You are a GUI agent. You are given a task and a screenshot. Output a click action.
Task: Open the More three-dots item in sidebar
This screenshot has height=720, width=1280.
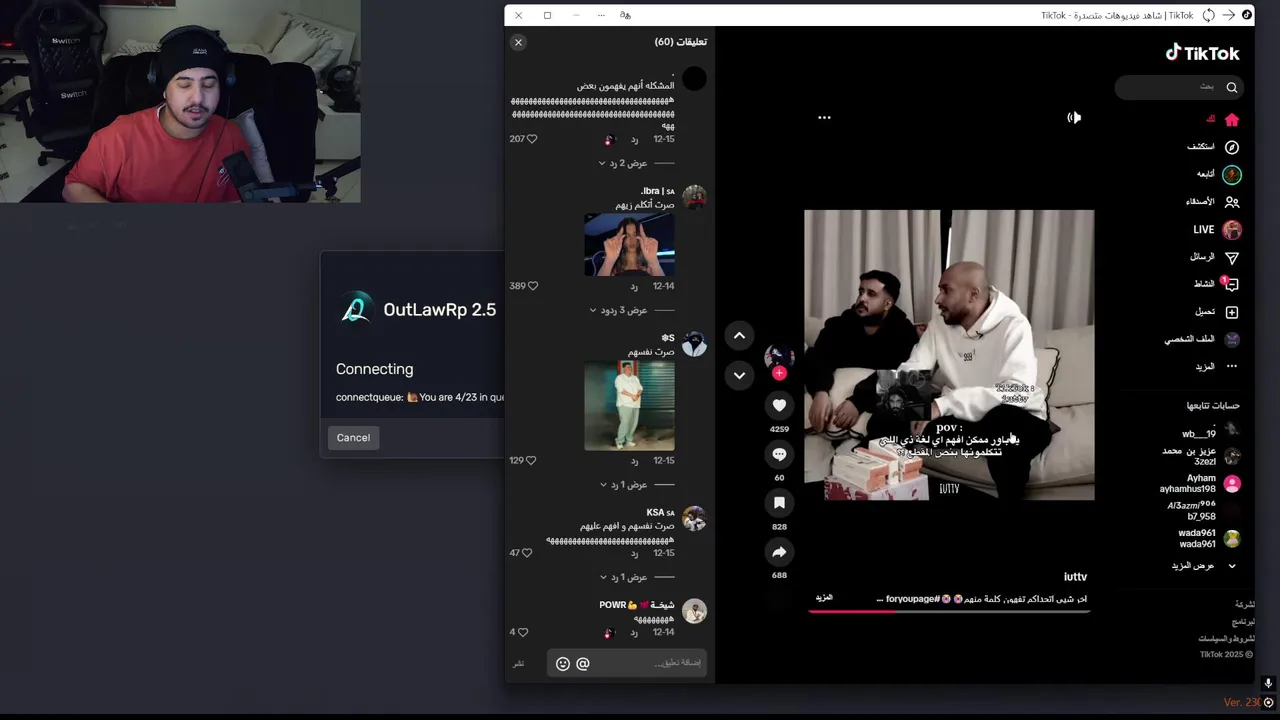(x=1231, y=367)
